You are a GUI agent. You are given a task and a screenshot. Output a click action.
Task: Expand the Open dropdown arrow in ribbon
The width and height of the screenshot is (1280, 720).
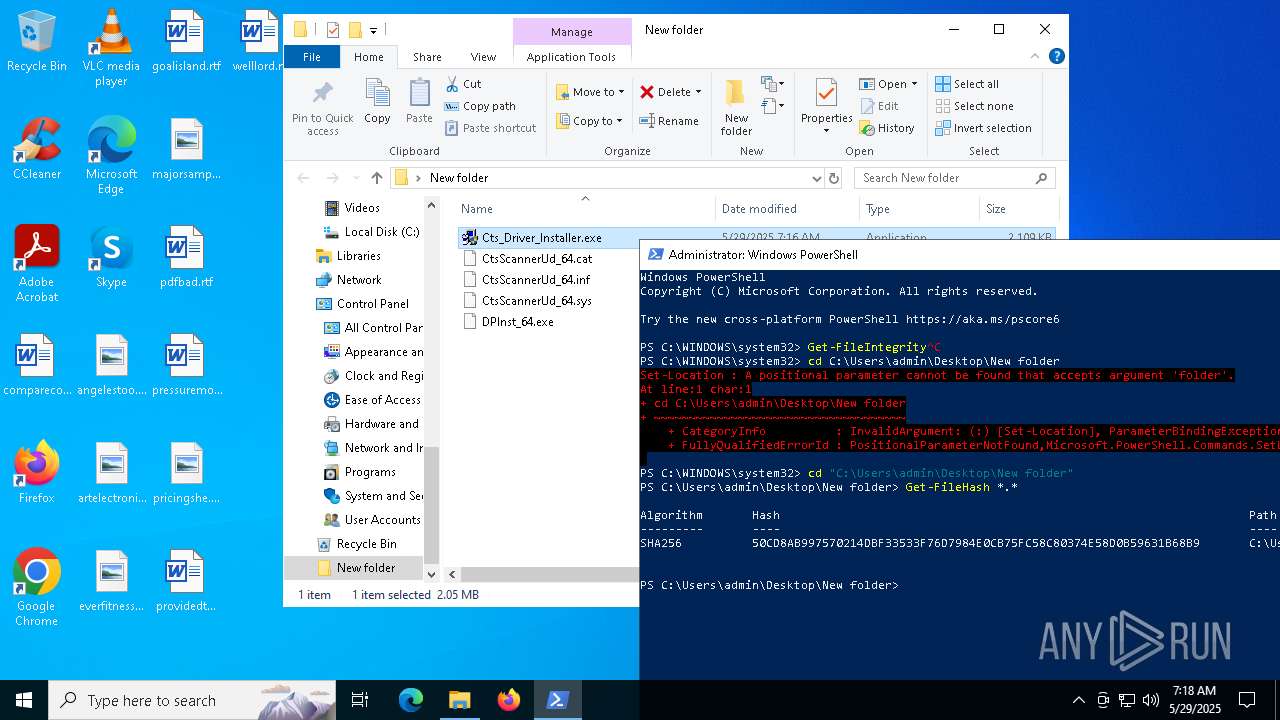(913, 84)
